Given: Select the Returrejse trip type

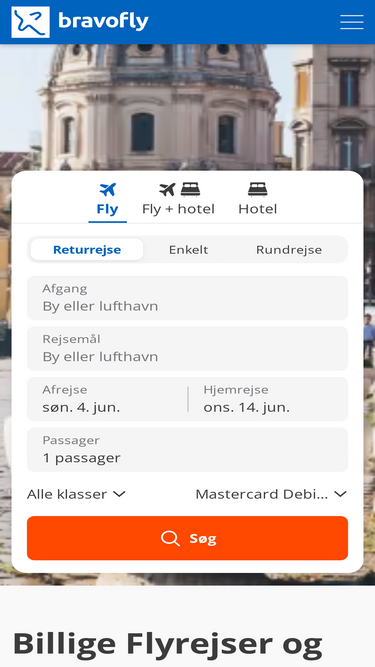Looking at the screenshot, I should click(x=87, y=250).
